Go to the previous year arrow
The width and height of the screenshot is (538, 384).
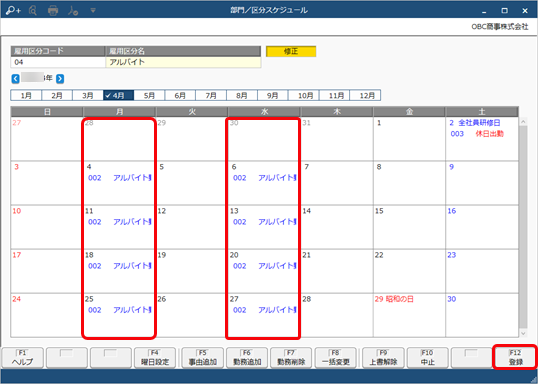click(x=15, y=79)
